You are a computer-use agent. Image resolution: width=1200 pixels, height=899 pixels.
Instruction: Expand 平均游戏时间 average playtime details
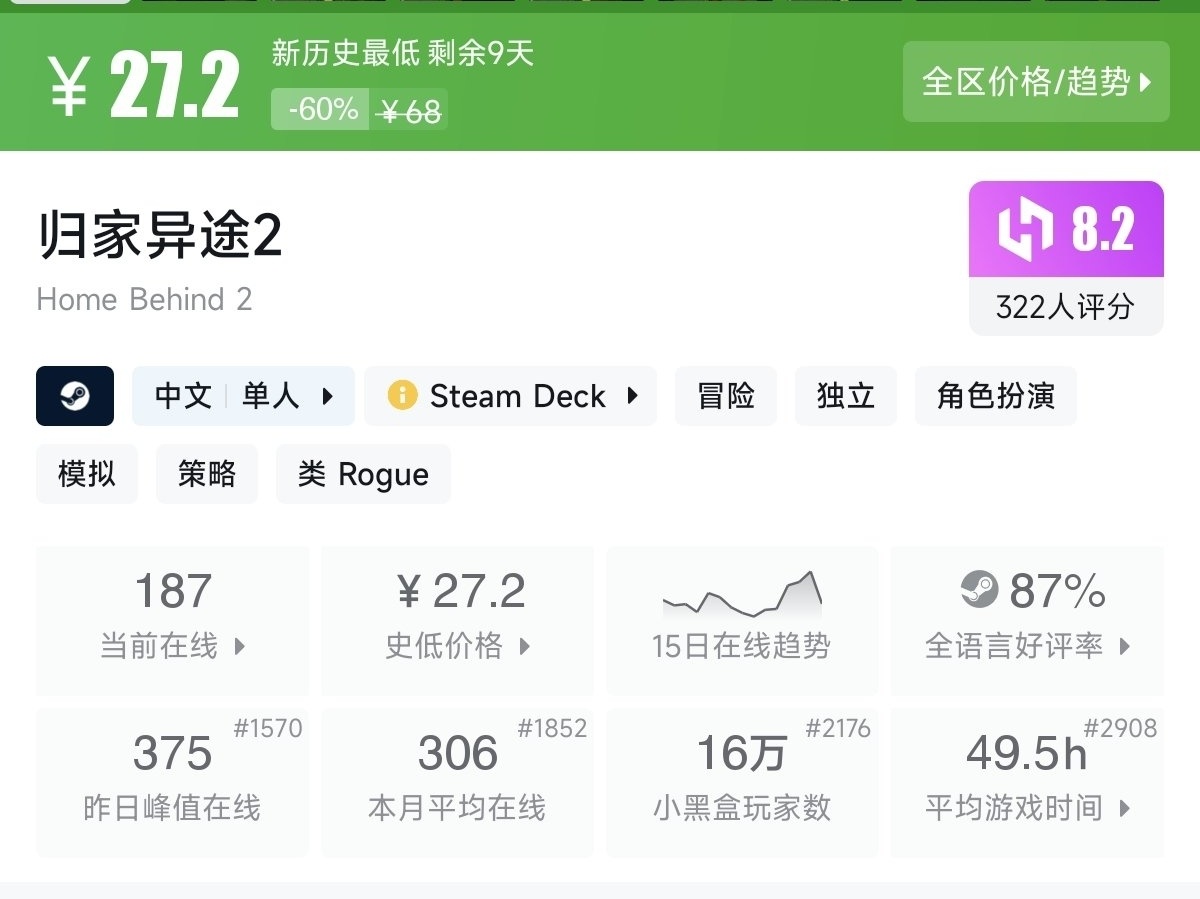point(1125,808)
